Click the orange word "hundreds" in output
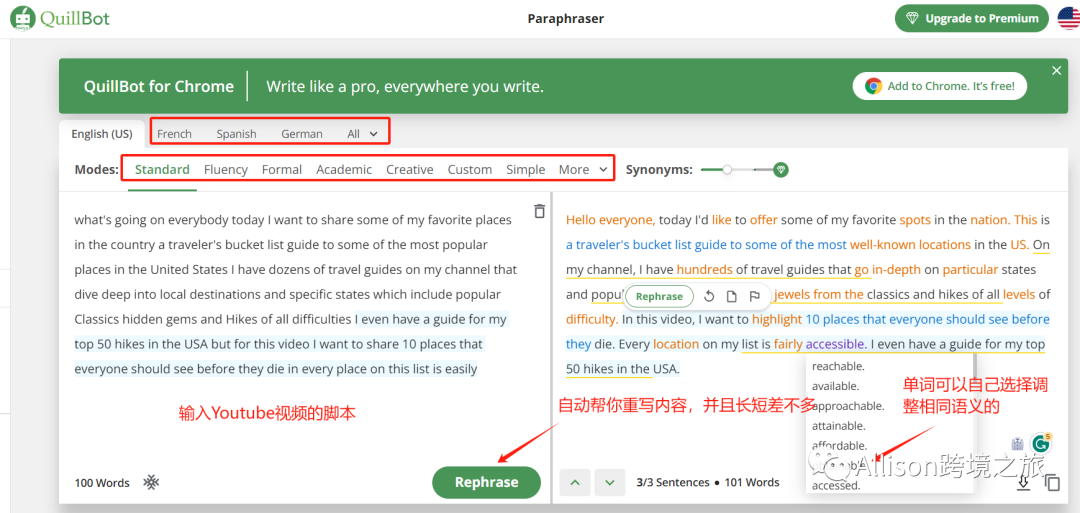The width and height of the screenshot is (1080, 513). pyautogui.click(x=705, y=269)
